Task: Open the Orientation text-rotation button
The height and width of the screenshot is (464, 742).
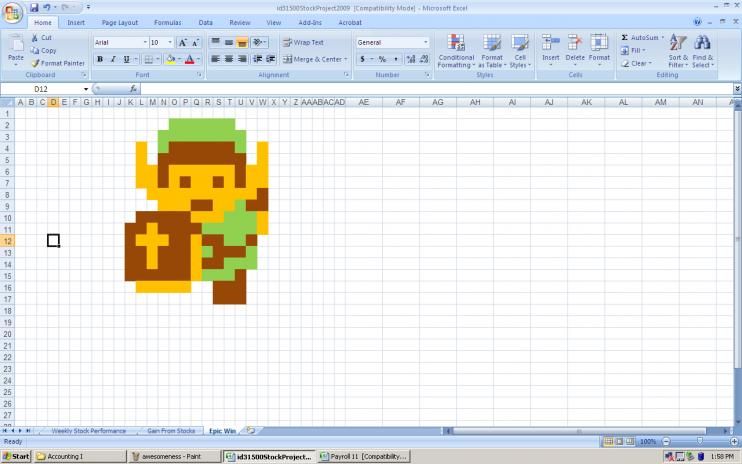Action: click(x=259, y=43)
